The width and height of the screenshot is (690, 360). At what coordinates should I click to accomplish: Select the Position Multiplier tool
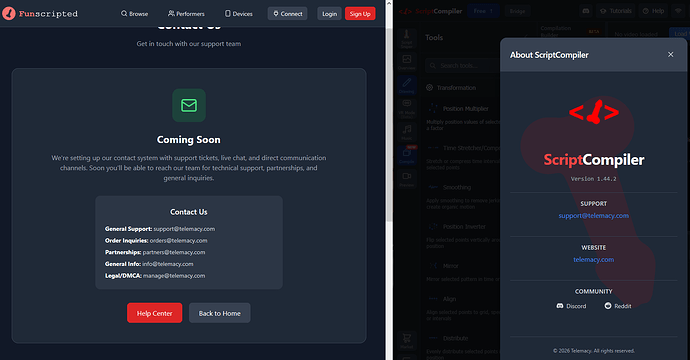(462, 117)
